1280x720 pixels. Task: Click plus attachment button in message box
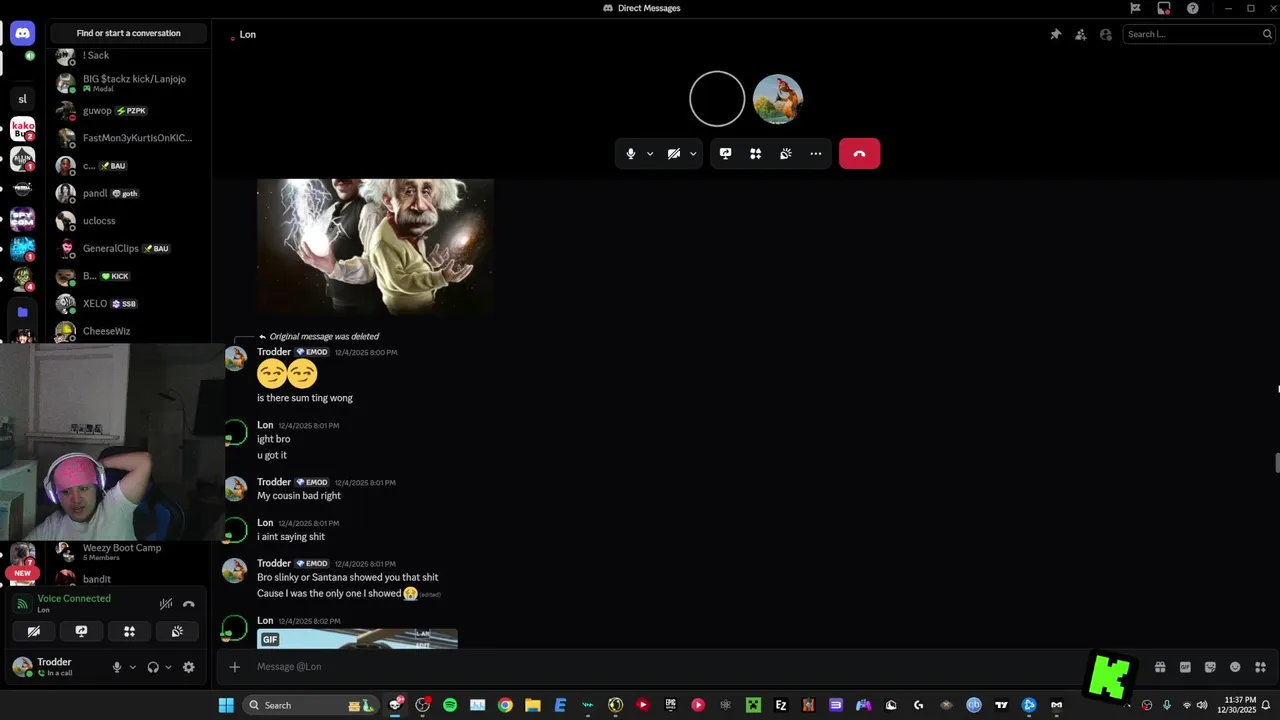(x=234, y=667)
